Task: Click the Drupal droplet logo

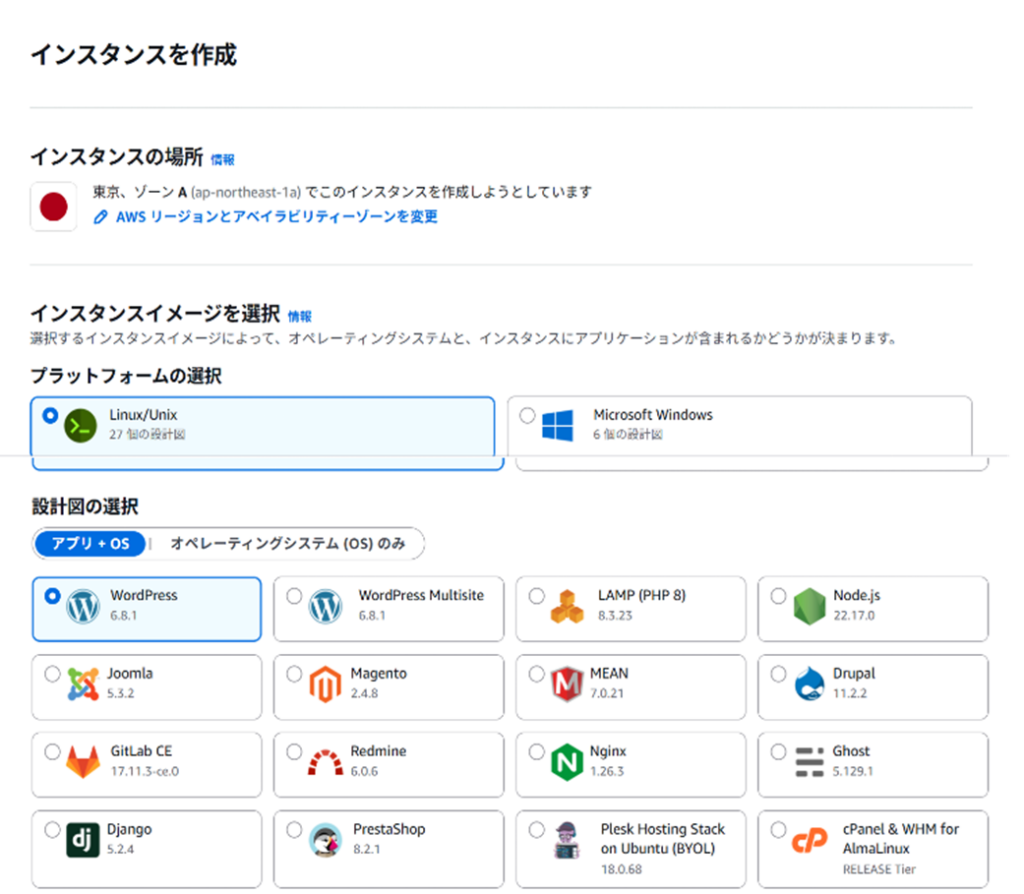Action: click(x=808, y=684)
